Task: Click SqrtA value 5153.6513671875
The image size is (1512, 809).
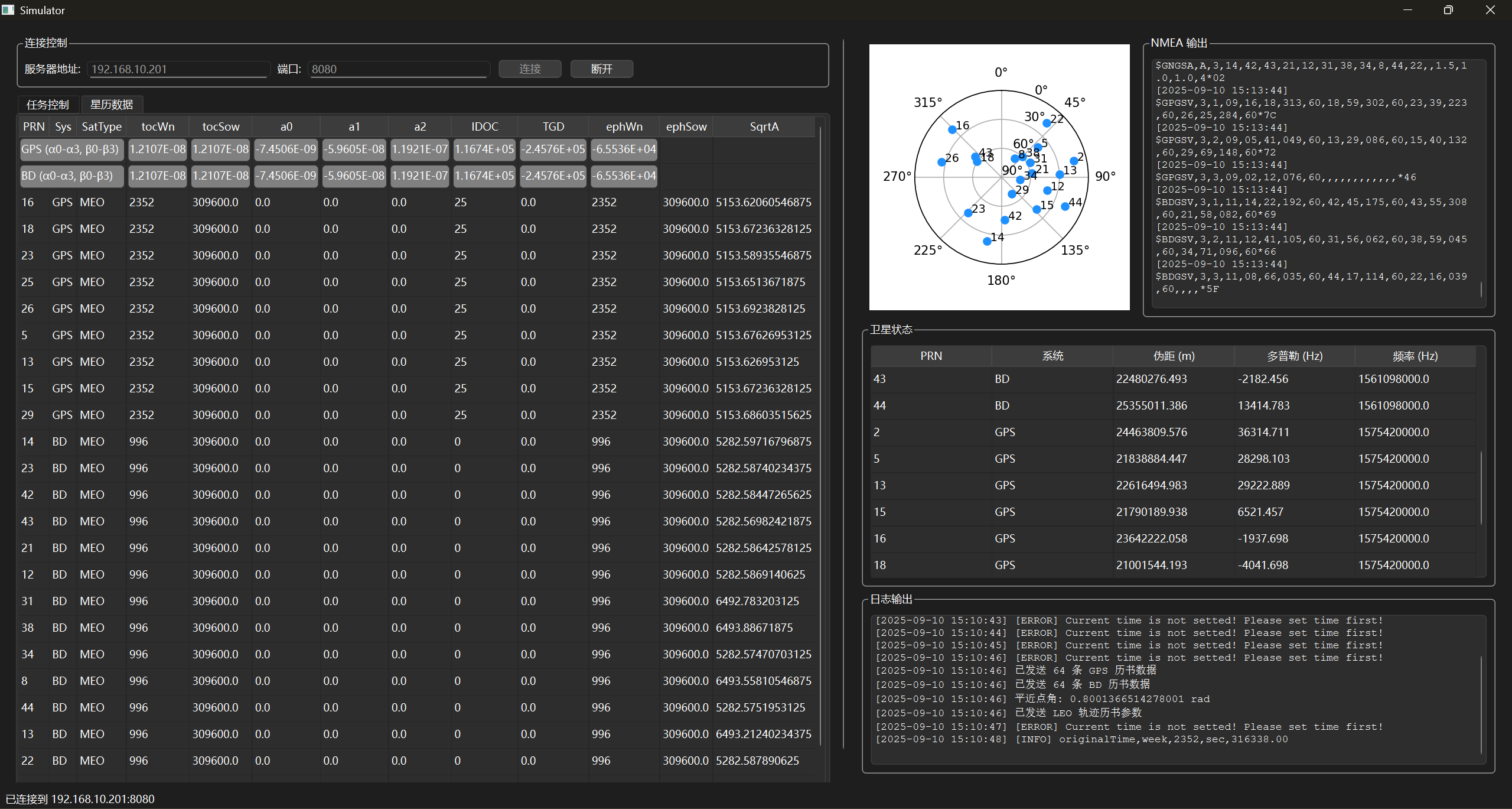Action: [x=761, y=282]
